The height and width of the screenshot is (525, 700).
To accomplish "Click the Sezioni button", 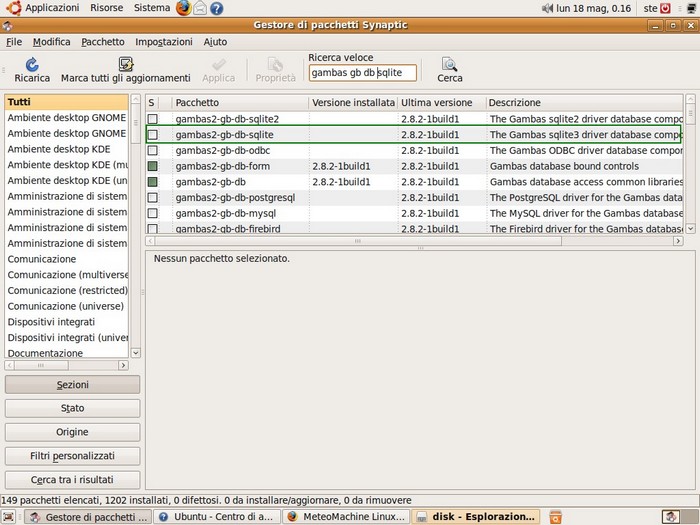I will (x=72, y=384).
